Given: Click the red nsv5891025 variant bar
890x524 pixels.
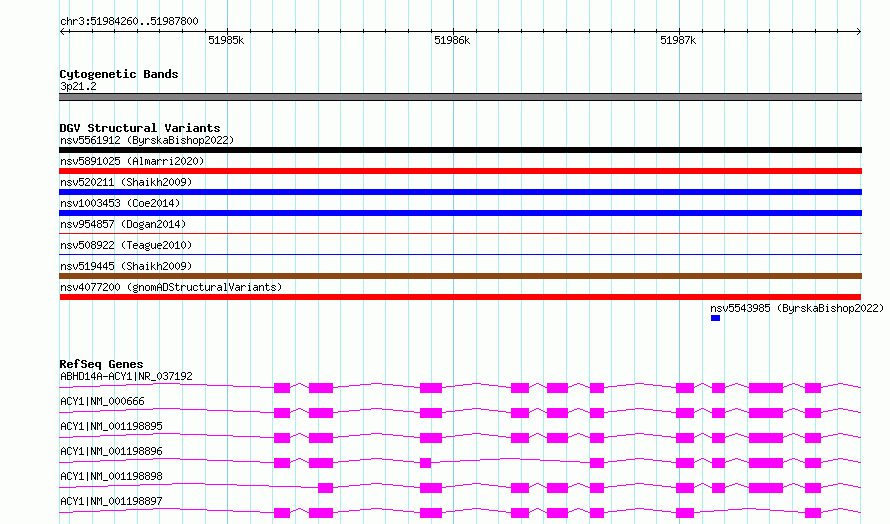Looking at the screenshot, I should (460, 171).
